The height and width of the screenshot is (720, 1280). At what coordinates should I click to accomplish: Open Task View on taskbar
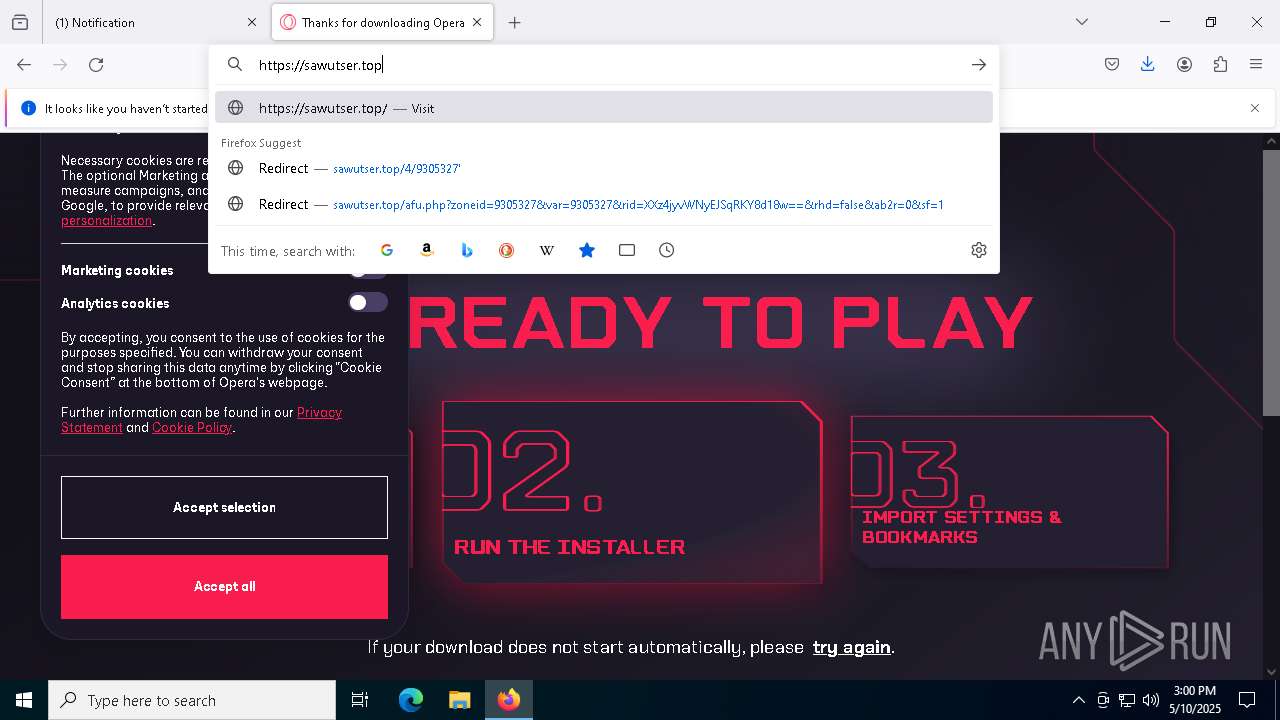click(360, 700)
